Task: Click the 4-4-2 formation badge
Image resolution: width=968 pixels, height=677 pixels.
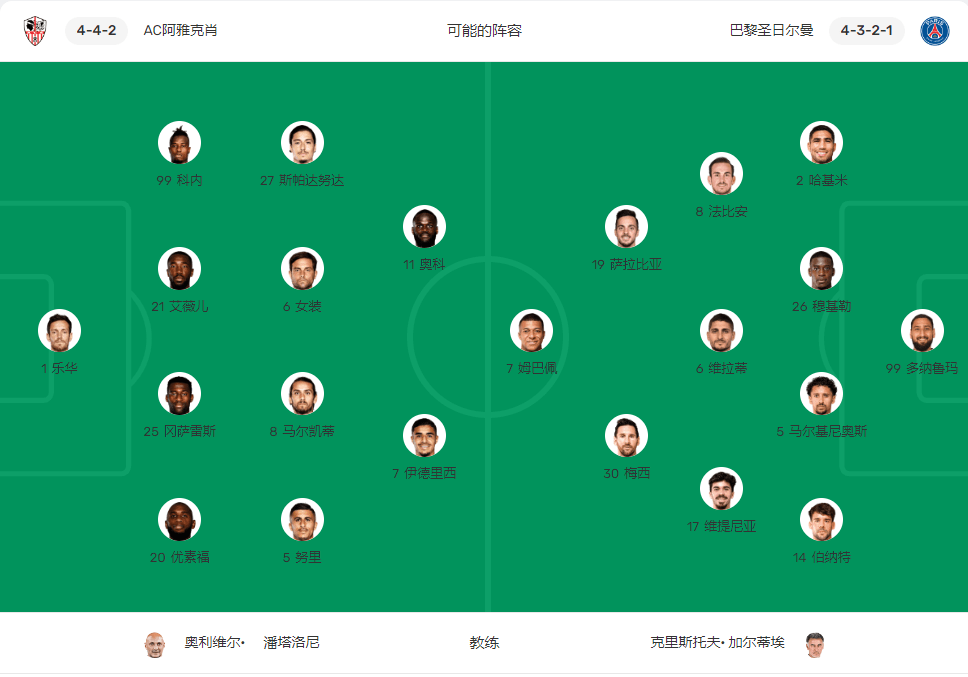Action: (x=96, y=31)
